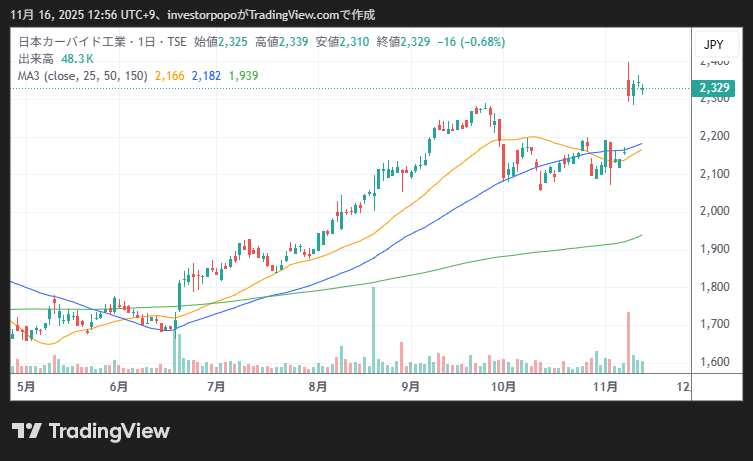Select the blue MA value 2,182
753x461 pixels.
pos(206,76)
